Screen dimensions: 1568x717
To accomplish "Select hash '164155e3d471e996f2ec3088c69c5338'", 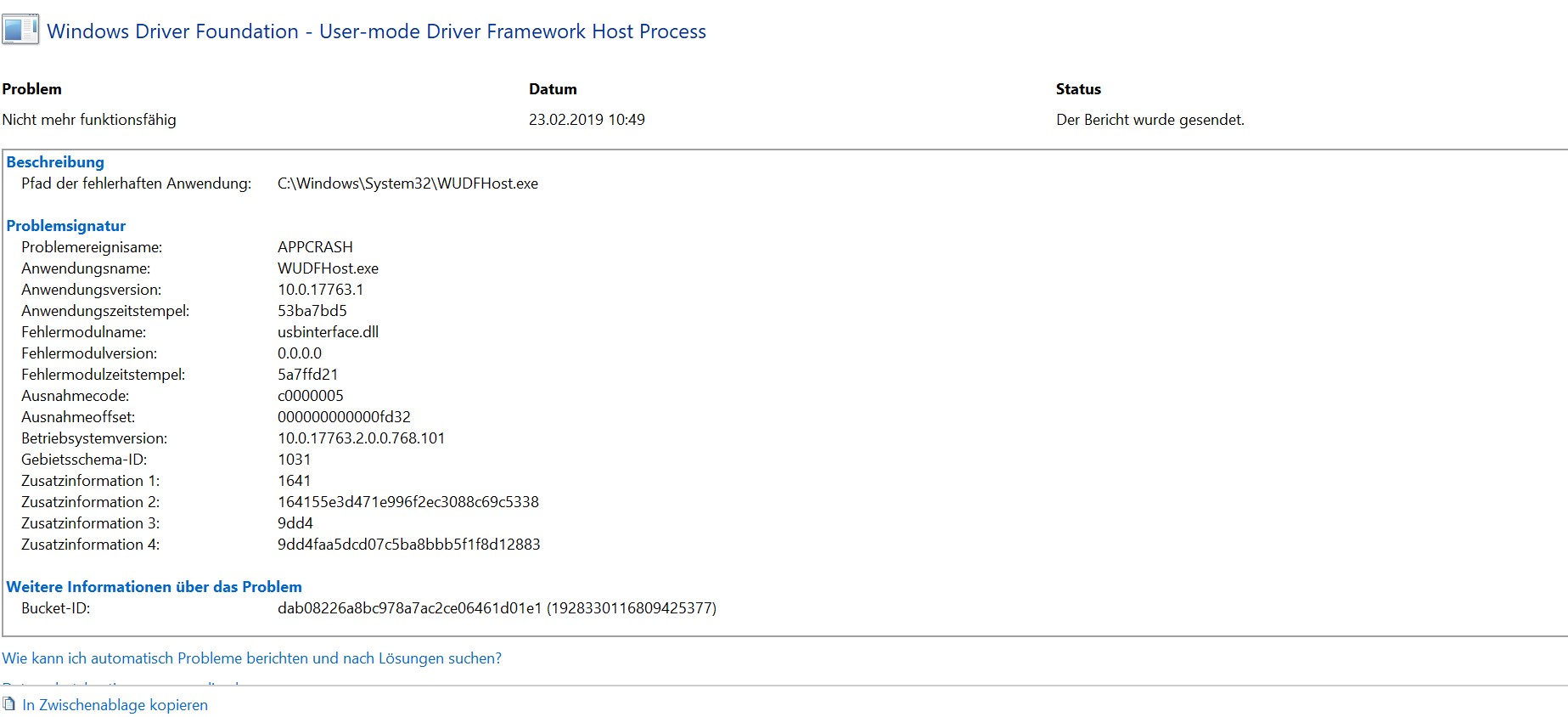I will pos(408,502).
